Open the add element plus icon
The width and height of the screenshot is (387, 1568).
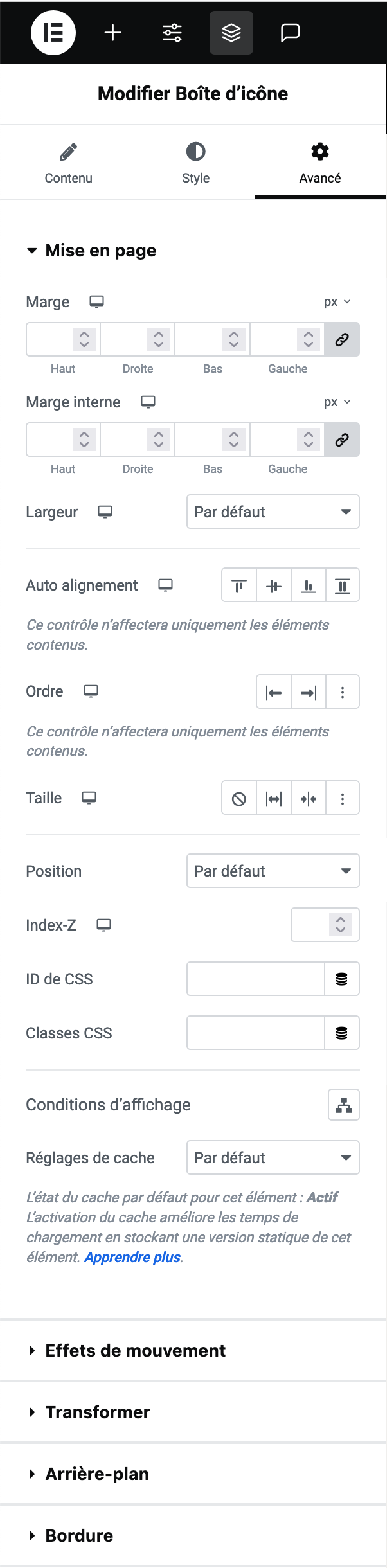[113, 33]
